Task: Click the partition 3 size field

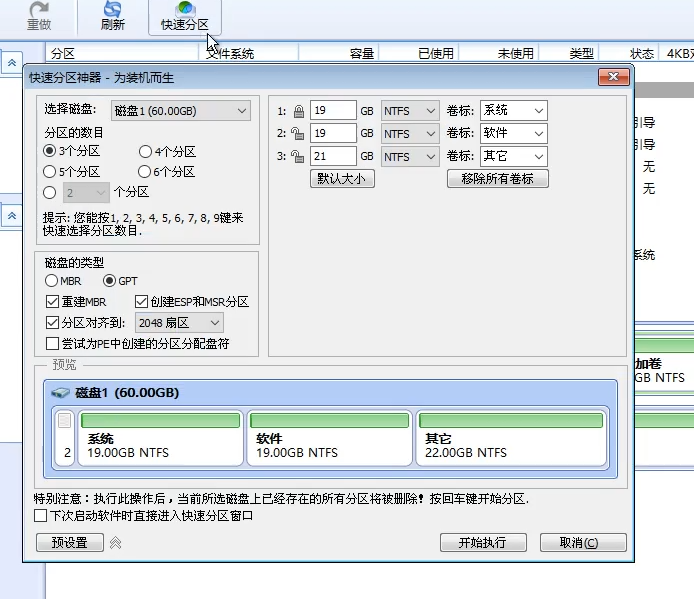Action: point(333,156)
